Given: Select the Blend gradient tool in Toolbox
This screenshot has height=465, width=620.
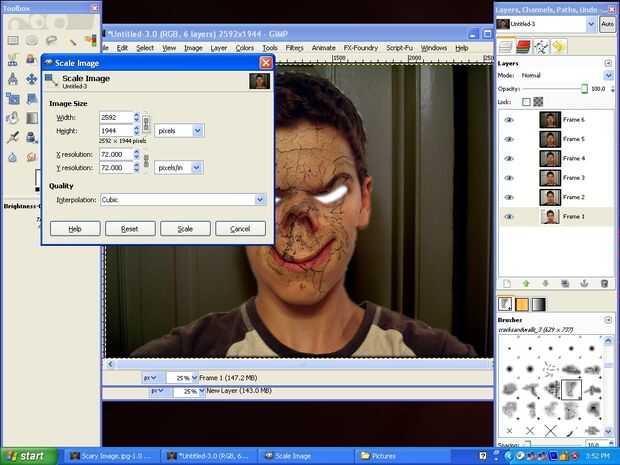Looking at the screenshot, I should (x=32, y=118).
